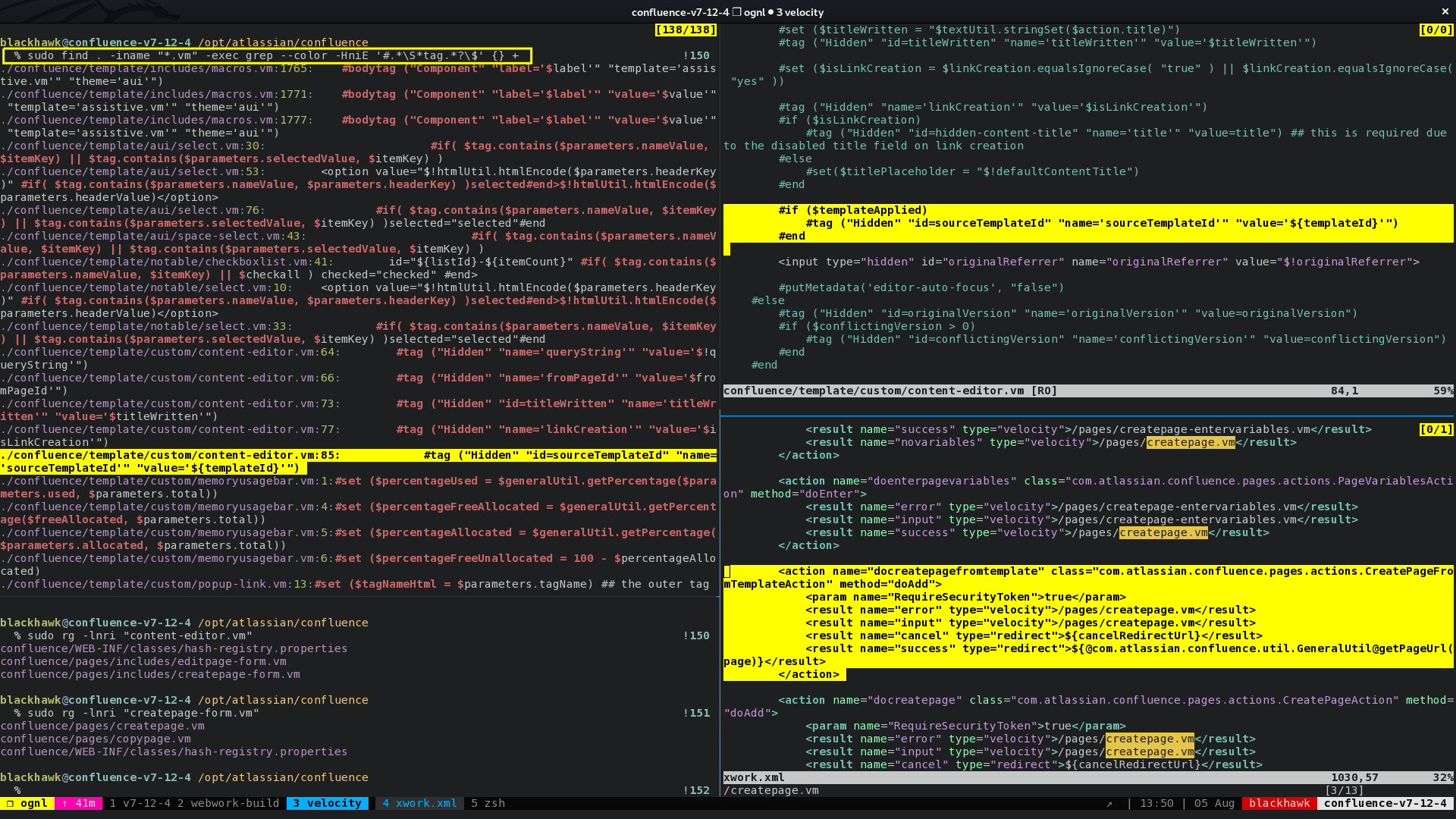This screenshot has width=1456, height=819.
Task: Switch to tmux window 1 v7-12-4
Action: point(140,803)
